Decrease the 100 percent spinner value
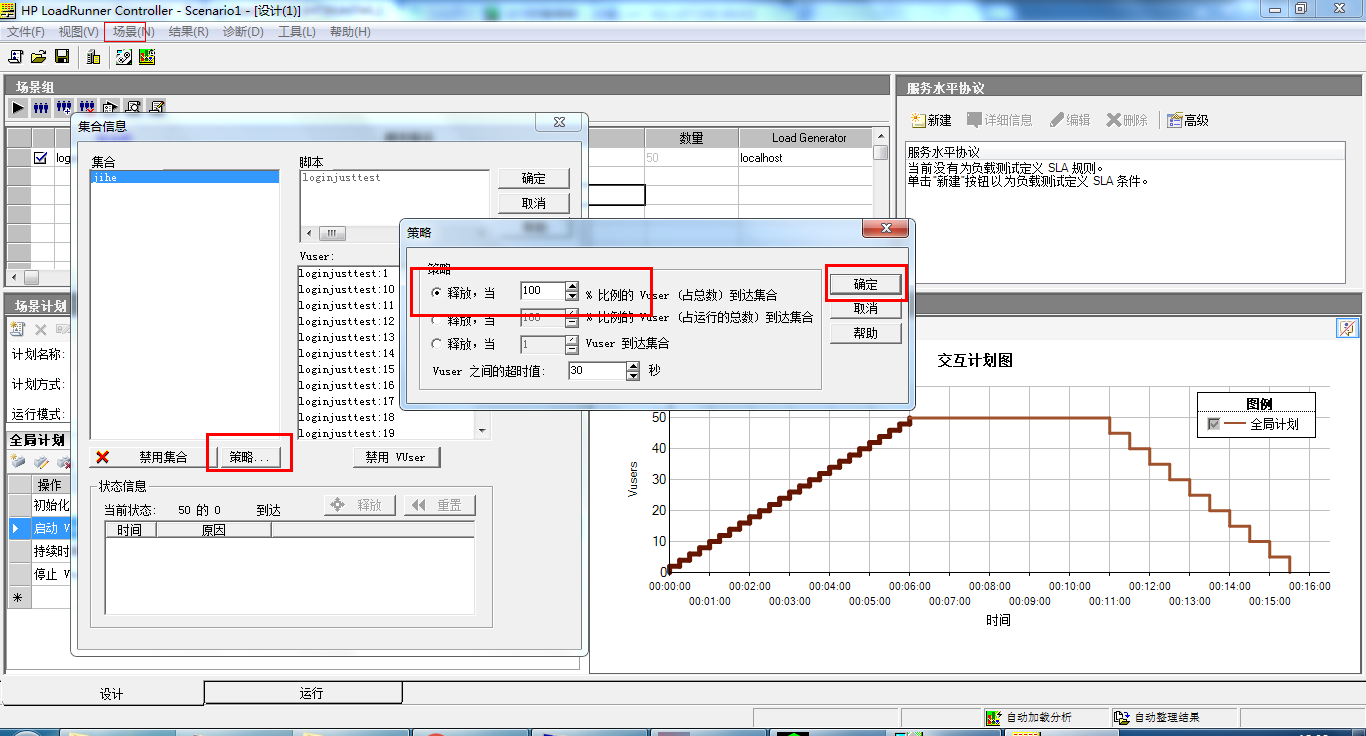 click(572, 296)
